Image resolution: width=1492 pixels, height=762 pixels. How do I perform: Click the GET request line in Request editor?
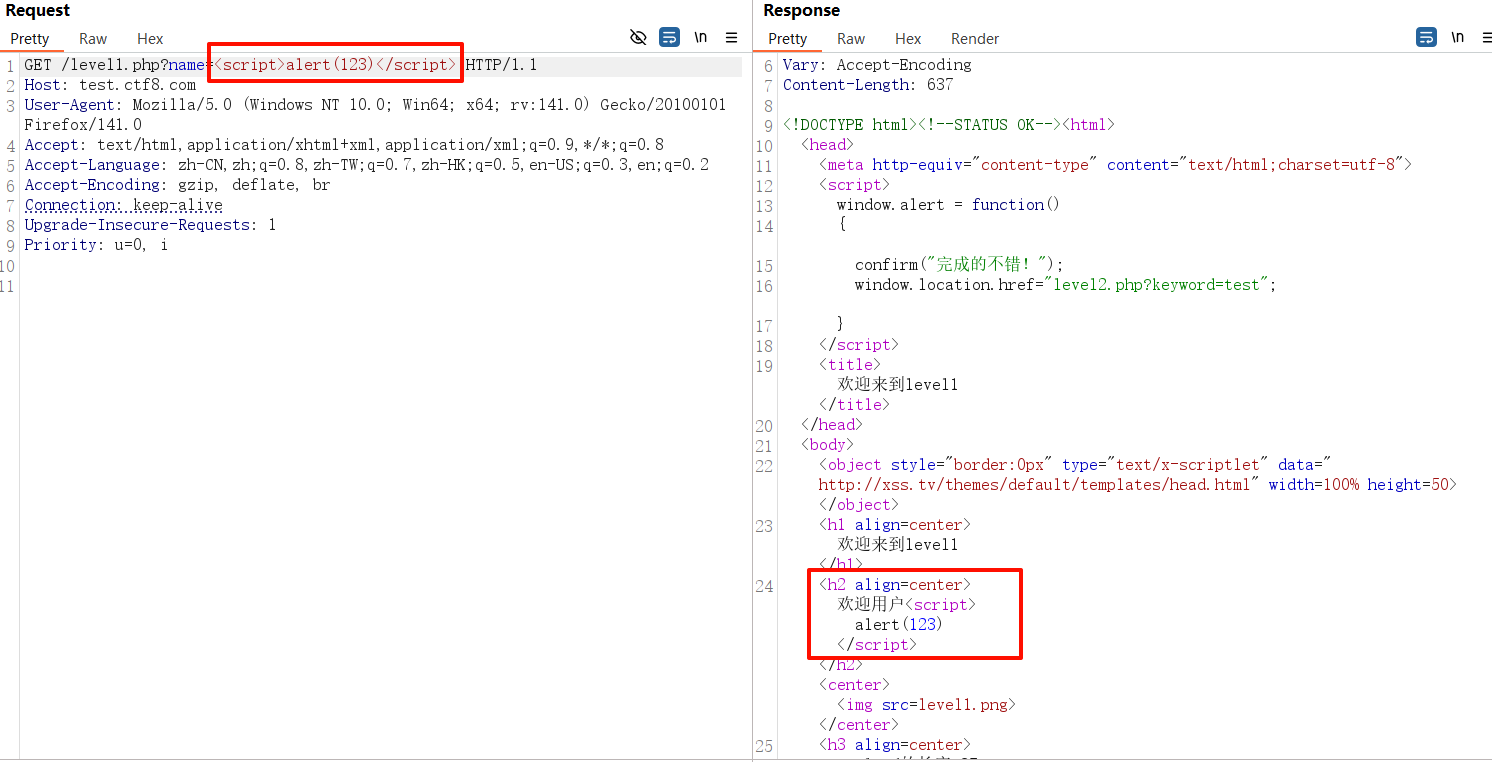point(281,65)
